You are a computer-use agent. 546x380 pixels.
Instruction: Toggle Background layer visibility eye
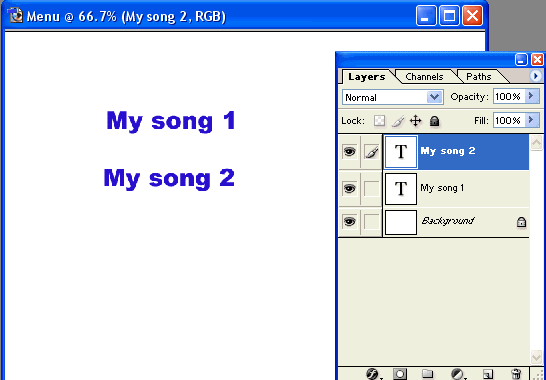point(349,222)
